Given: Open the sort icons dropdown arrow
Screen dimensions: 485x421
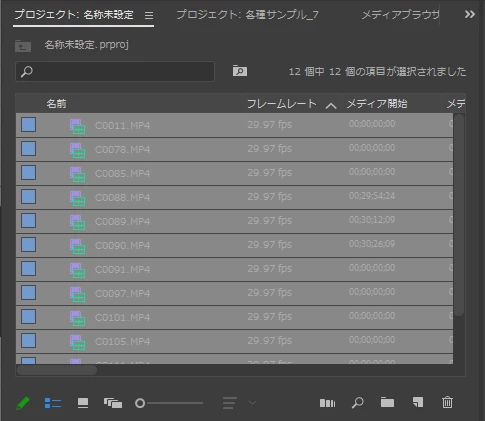Looking at the screenshot, I should pos(252,403).
